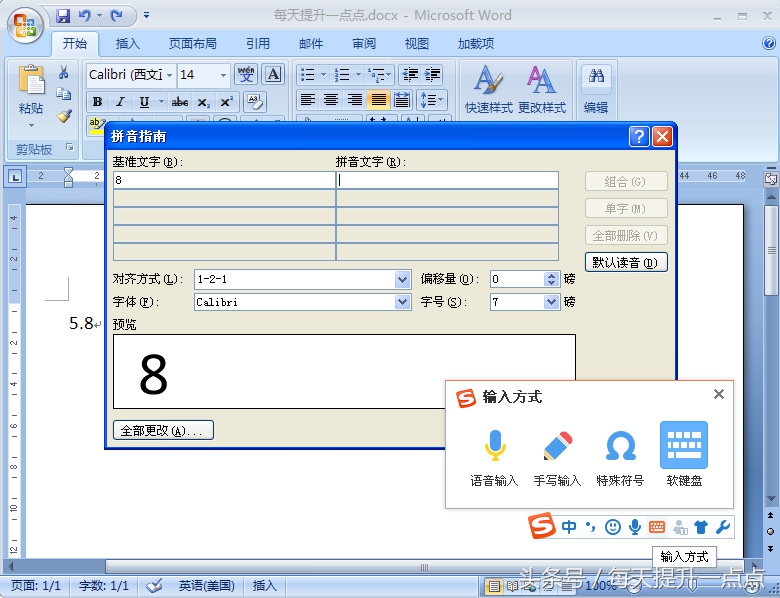Viewport: 780px width, 598px height.
Task: Click the 默认读音 button
Action: point(625,263)
